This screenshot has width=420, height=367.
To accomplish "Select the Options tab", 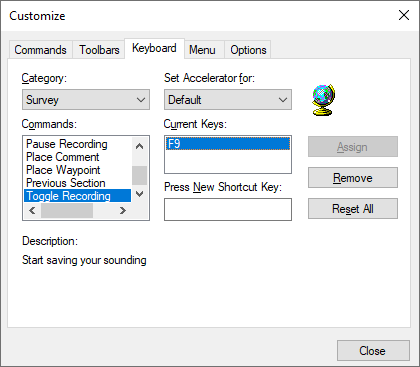I will pos(248,50).
